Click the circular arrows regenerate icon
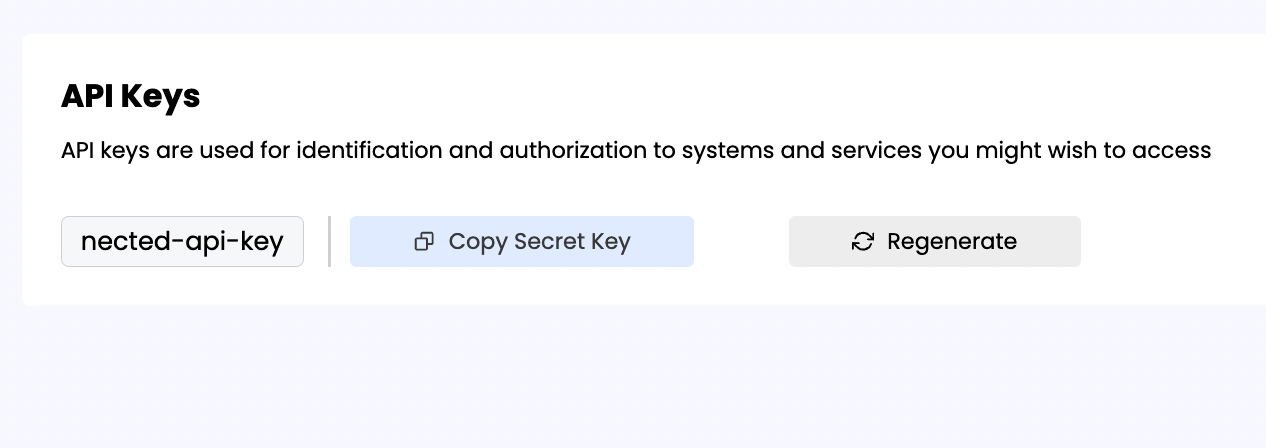This screenshot has width=1266, height=448. (x=863, y=242)
